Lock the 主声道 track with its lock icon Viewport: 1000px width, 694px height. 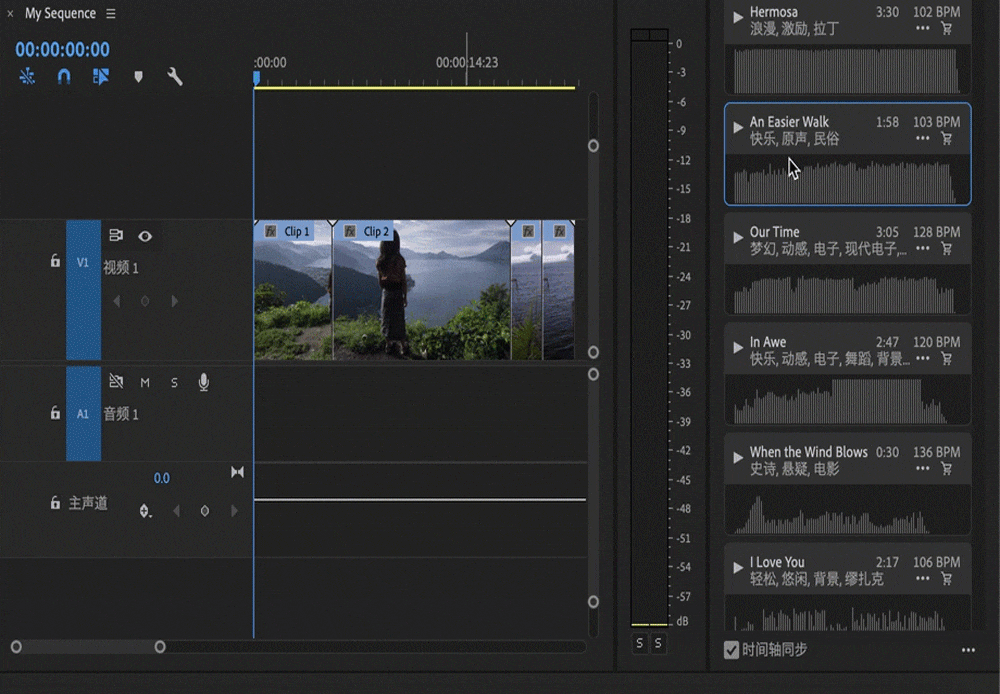[x=54, y=503]
